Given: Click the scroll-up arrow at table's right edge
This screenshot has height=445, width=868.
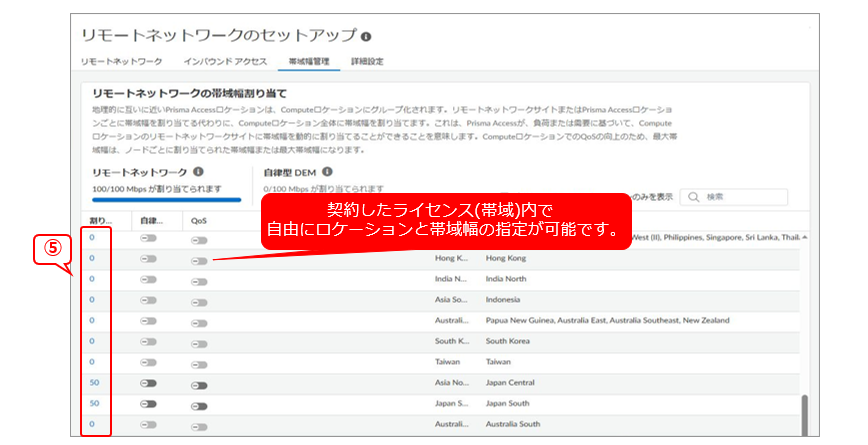Looking at the screenshot, I should pos(804,237).
